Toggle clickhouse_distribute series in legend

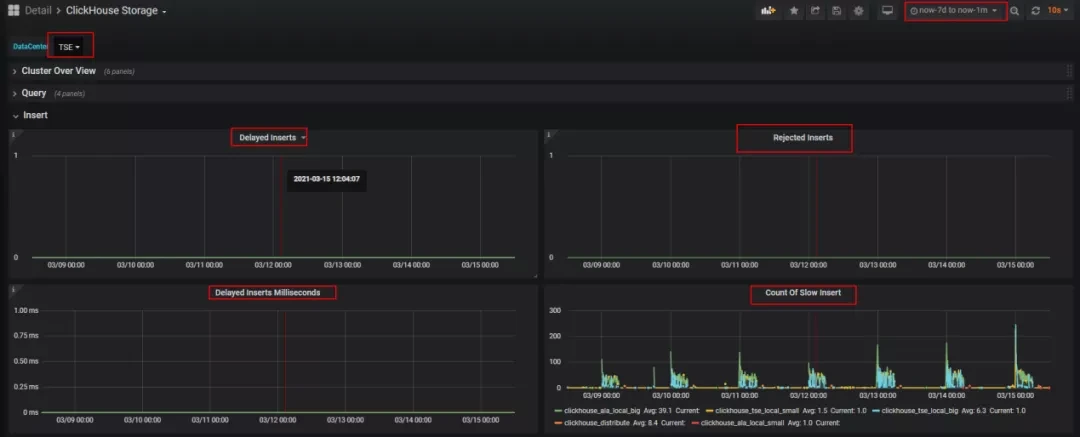(599, 423)
